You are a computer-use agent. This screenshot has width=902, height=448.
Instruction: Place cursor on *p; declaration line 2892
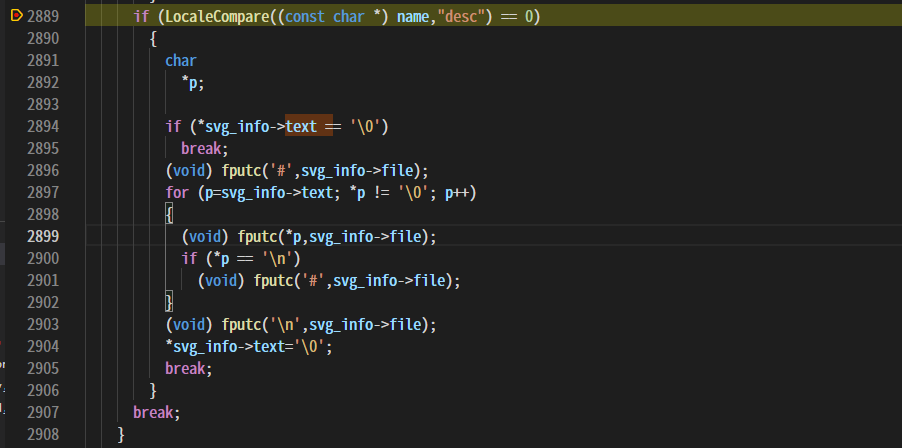pos(193,82)
